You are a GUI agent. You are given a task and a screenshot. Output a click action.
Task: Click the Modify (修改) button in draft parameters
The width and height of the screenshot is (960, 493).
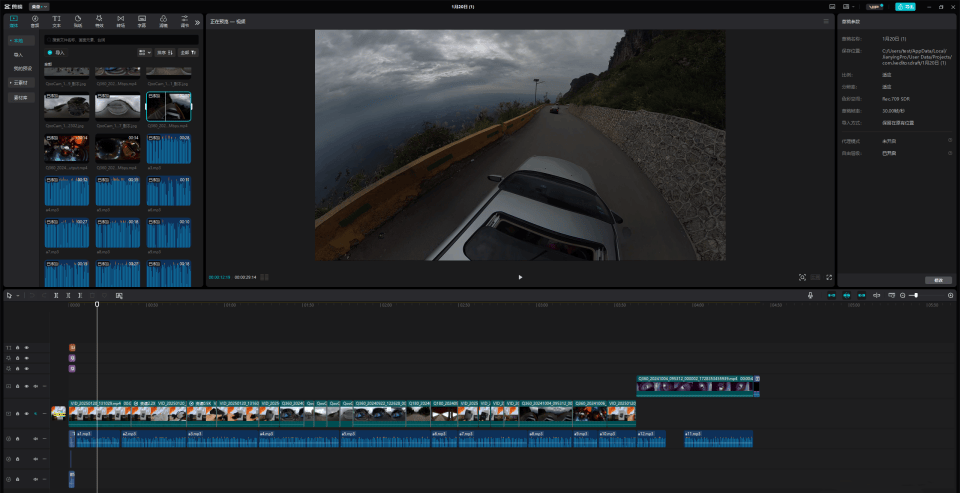pos(939,280)
